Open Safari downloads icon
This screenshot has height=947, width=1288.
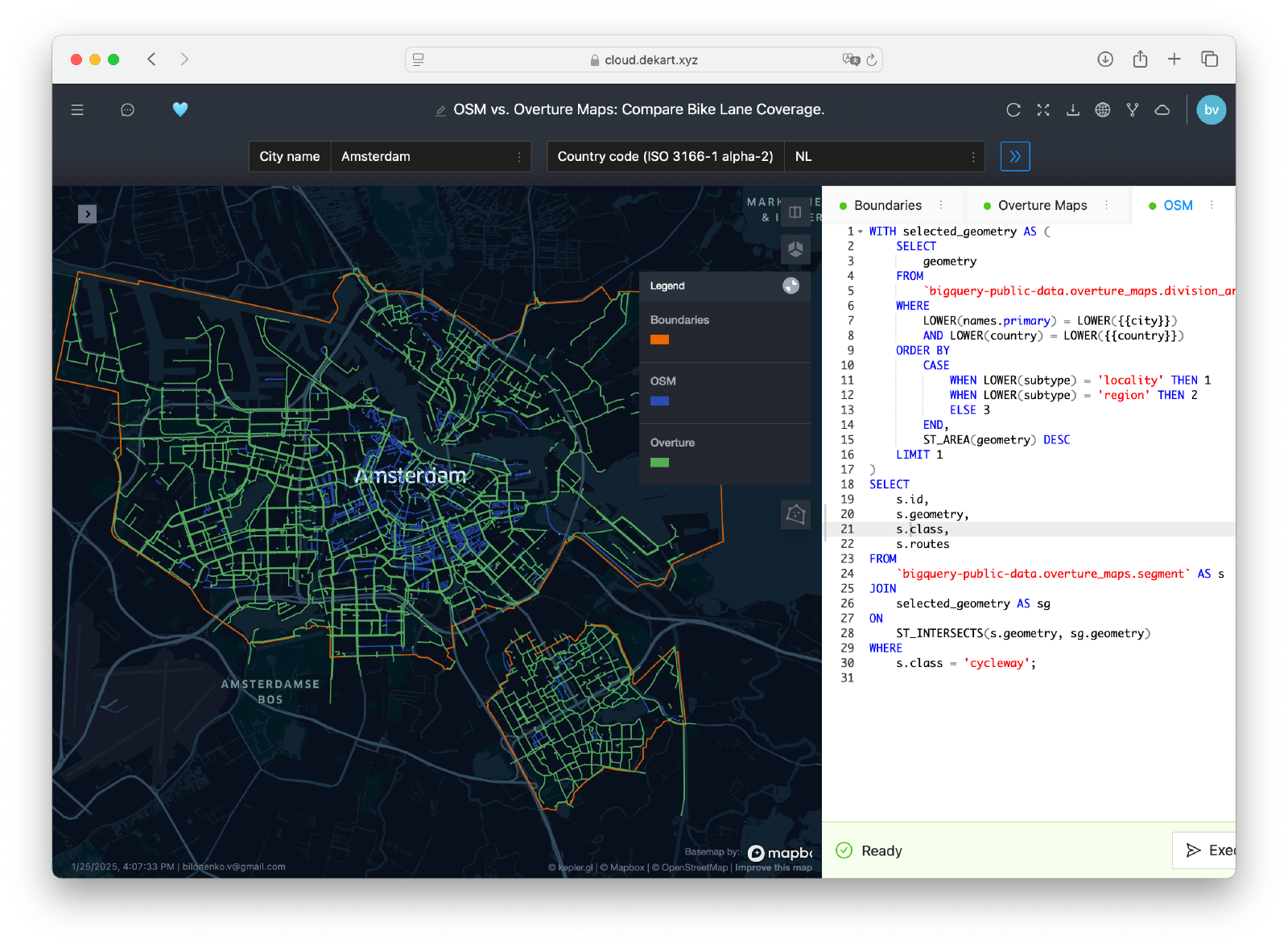(x=1105, y=59)
